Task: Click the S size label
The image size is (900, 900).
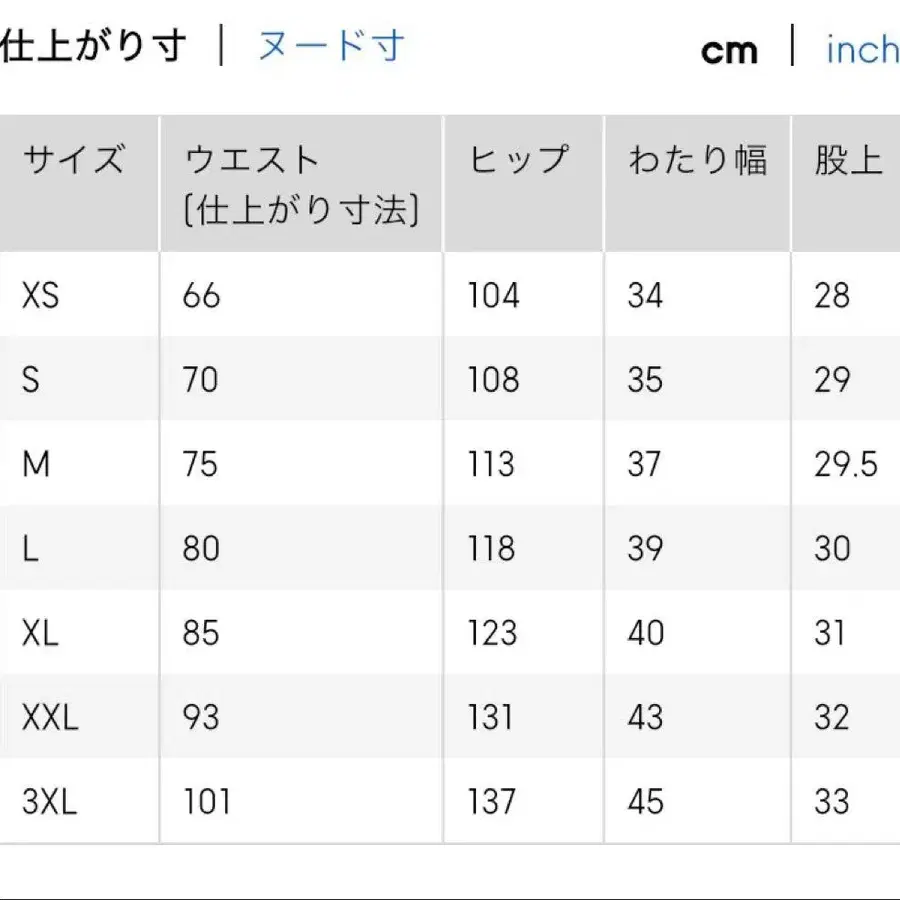Action: pyautogui.click(x=30, y=380)
